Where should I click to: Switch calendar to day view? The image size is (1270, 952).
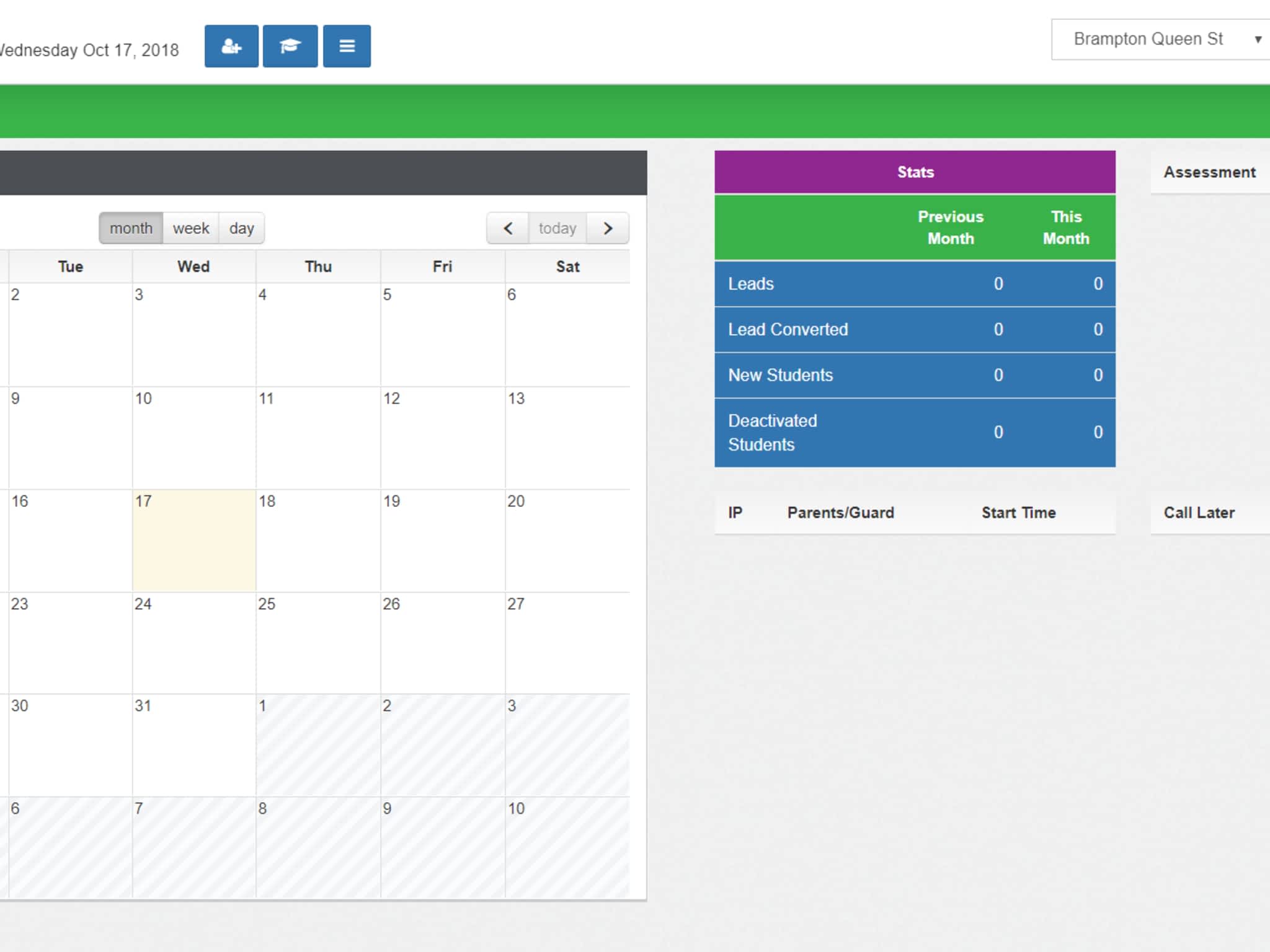point(241,228)
